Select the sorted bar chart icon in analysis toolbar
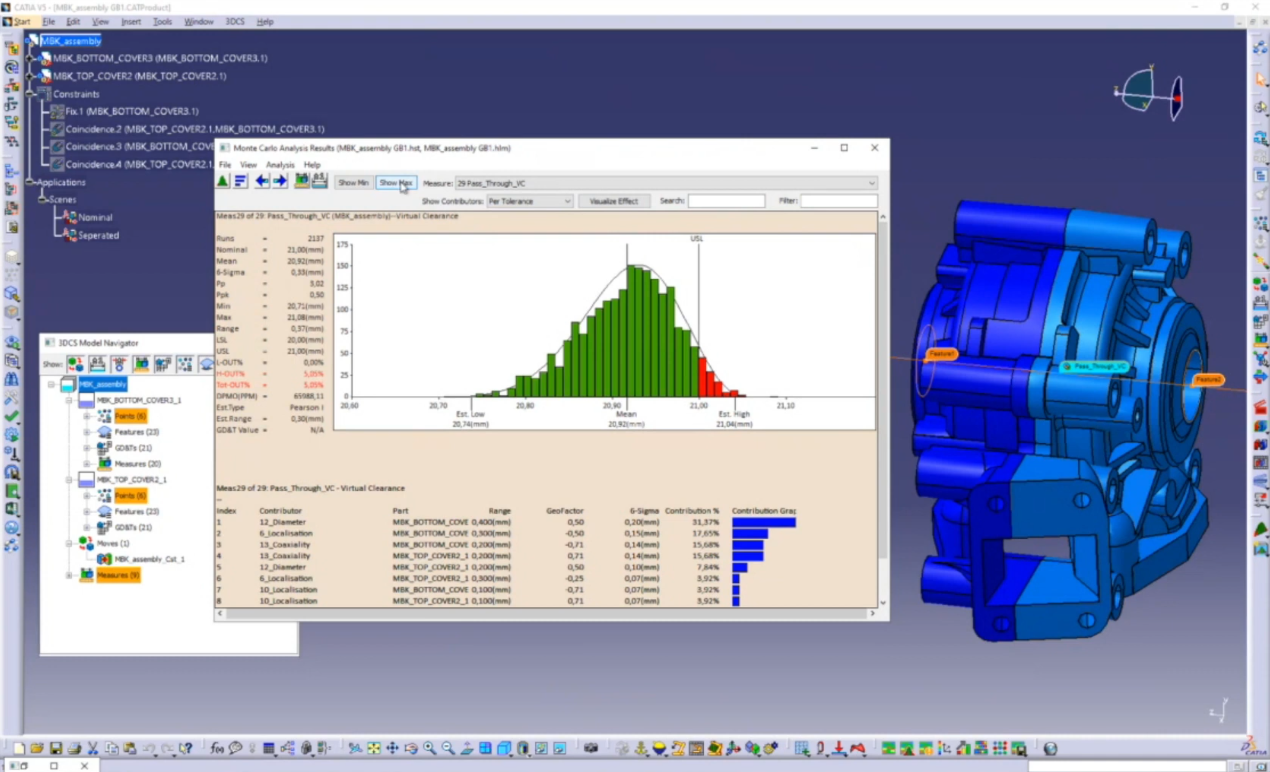 click(x=240, y=180)
